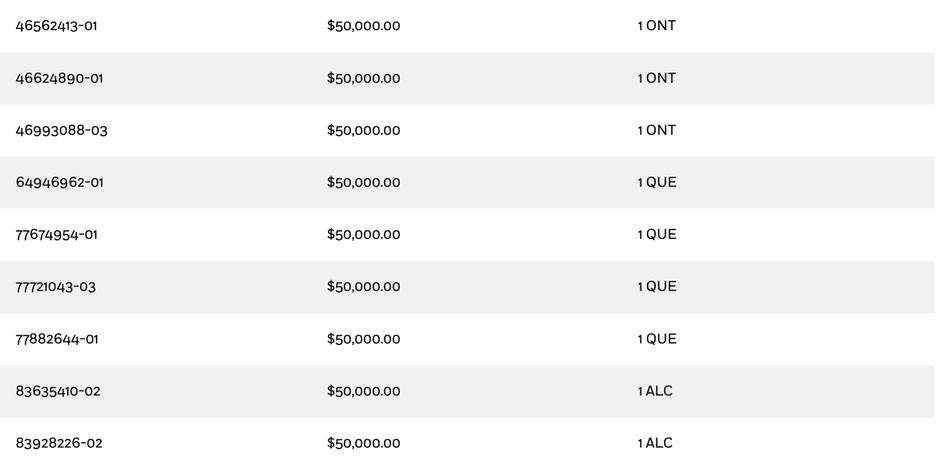Click the 1 QUE entry for ticket 64946962-01
Viewport: 938px width, 469px height.
[x=657, y=182]
